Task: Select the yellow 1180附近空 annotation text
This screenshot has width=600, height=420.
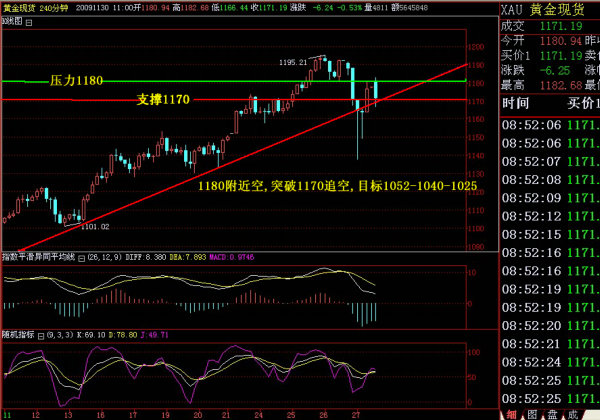Action: pos(338,186)
